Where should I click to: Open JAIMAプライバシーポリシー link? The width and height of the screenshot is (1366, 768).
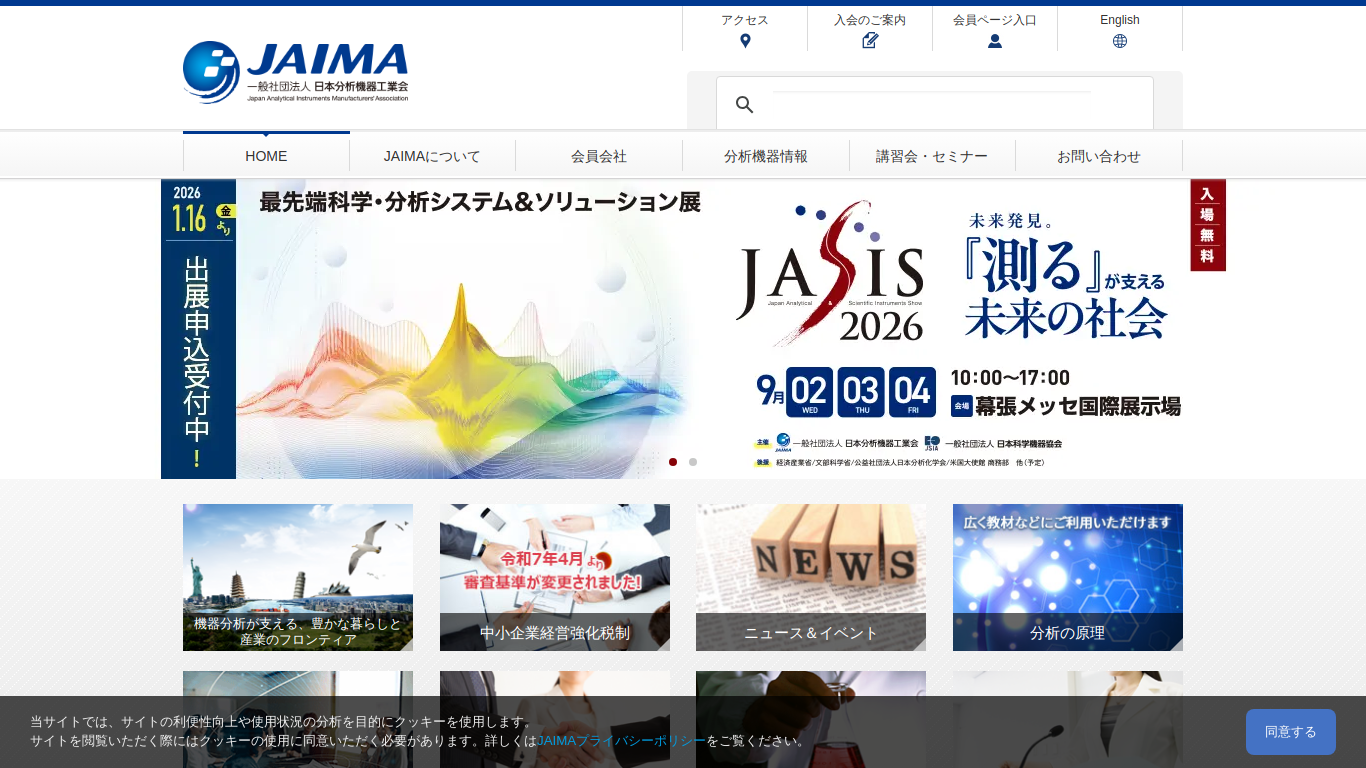tap(622, 741)
